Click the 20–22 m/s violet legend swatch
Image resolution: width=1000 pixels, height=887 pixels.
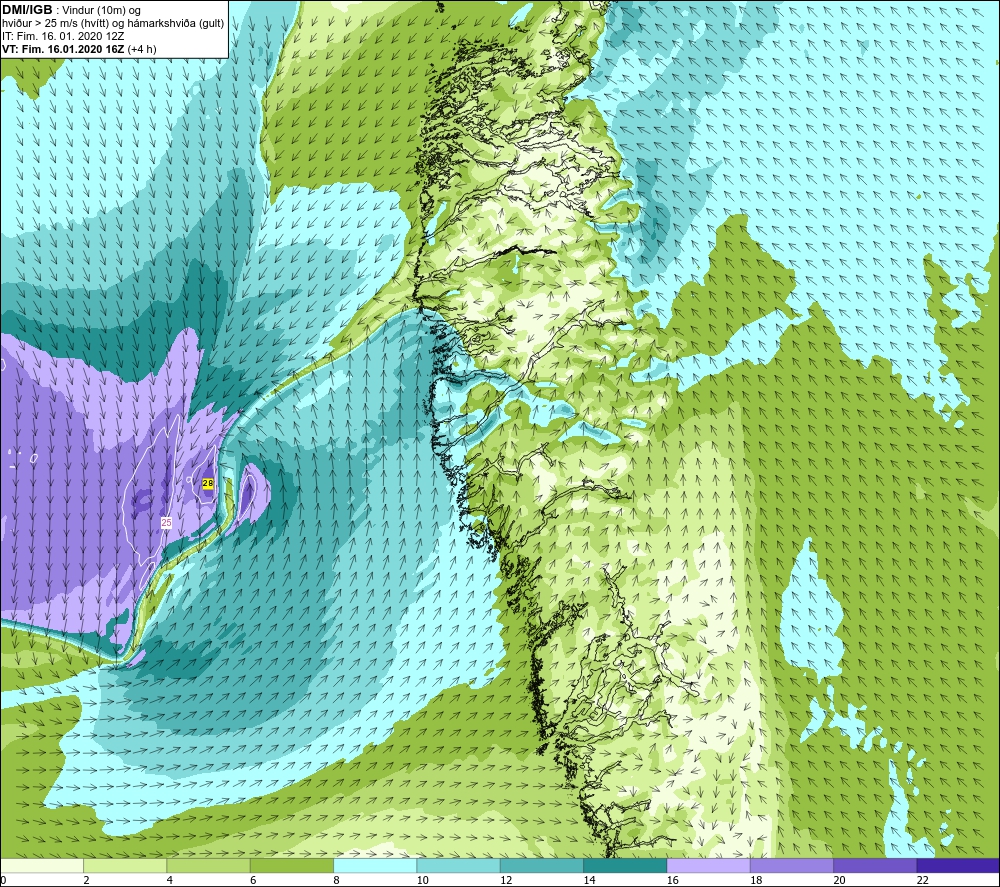[x=875, y=865]
